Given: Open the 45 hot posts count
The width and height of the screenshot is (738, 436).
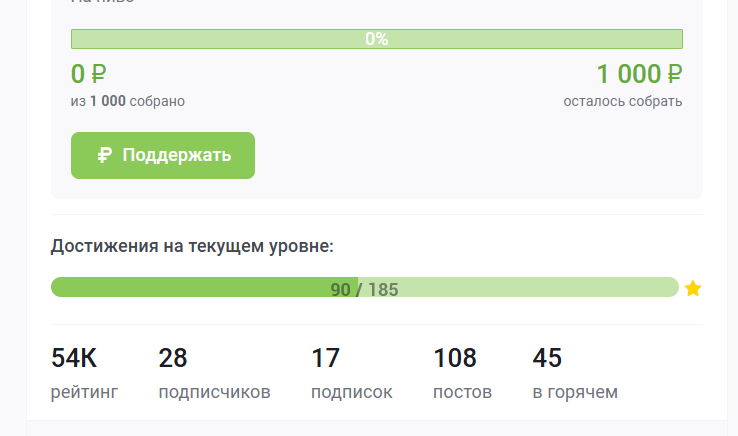Looking at the screenshot, I should pyautogui.click(x=547, y=358).
